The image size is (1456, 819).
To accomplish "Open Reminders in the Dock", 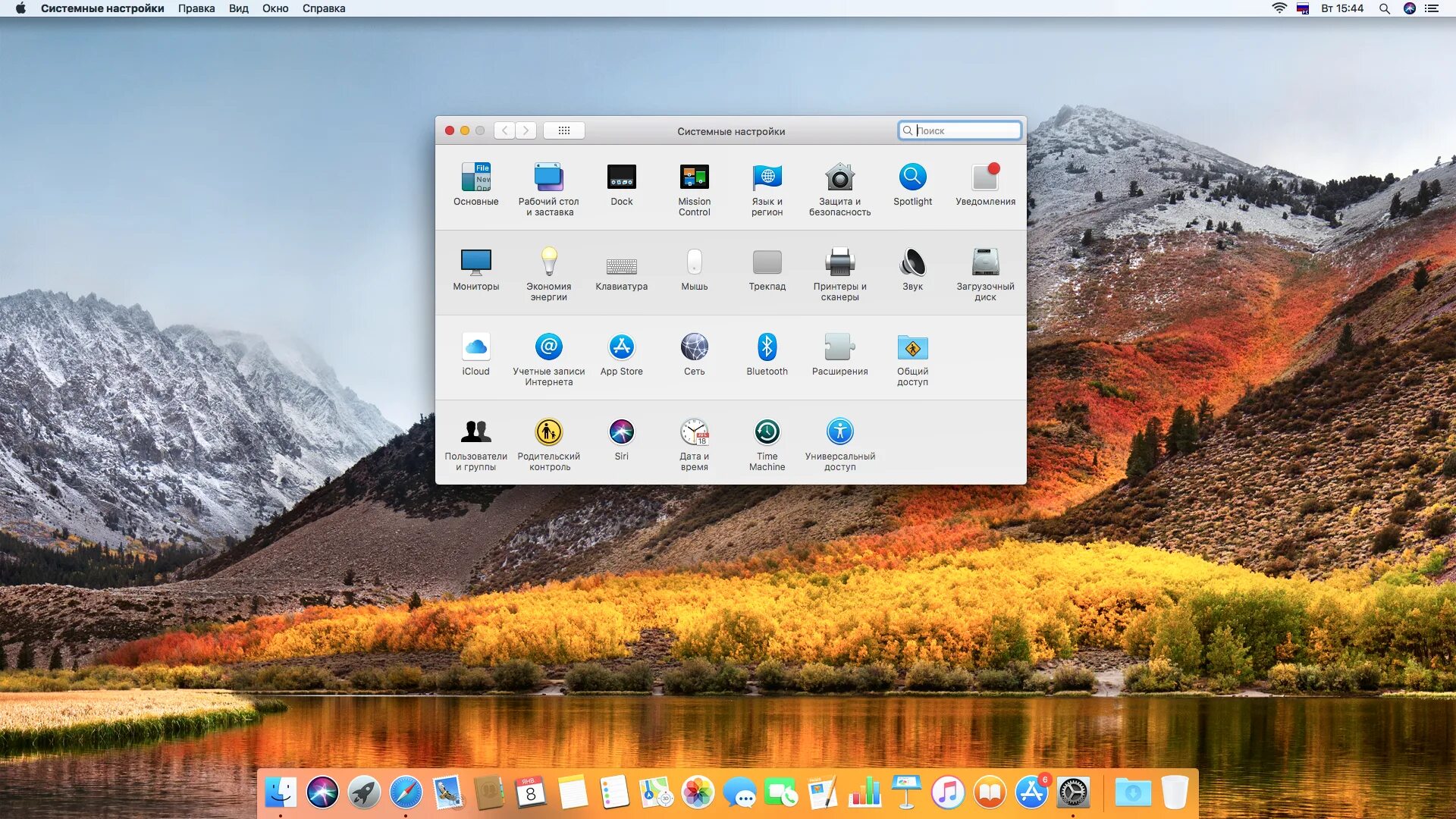I will [614, 793].
